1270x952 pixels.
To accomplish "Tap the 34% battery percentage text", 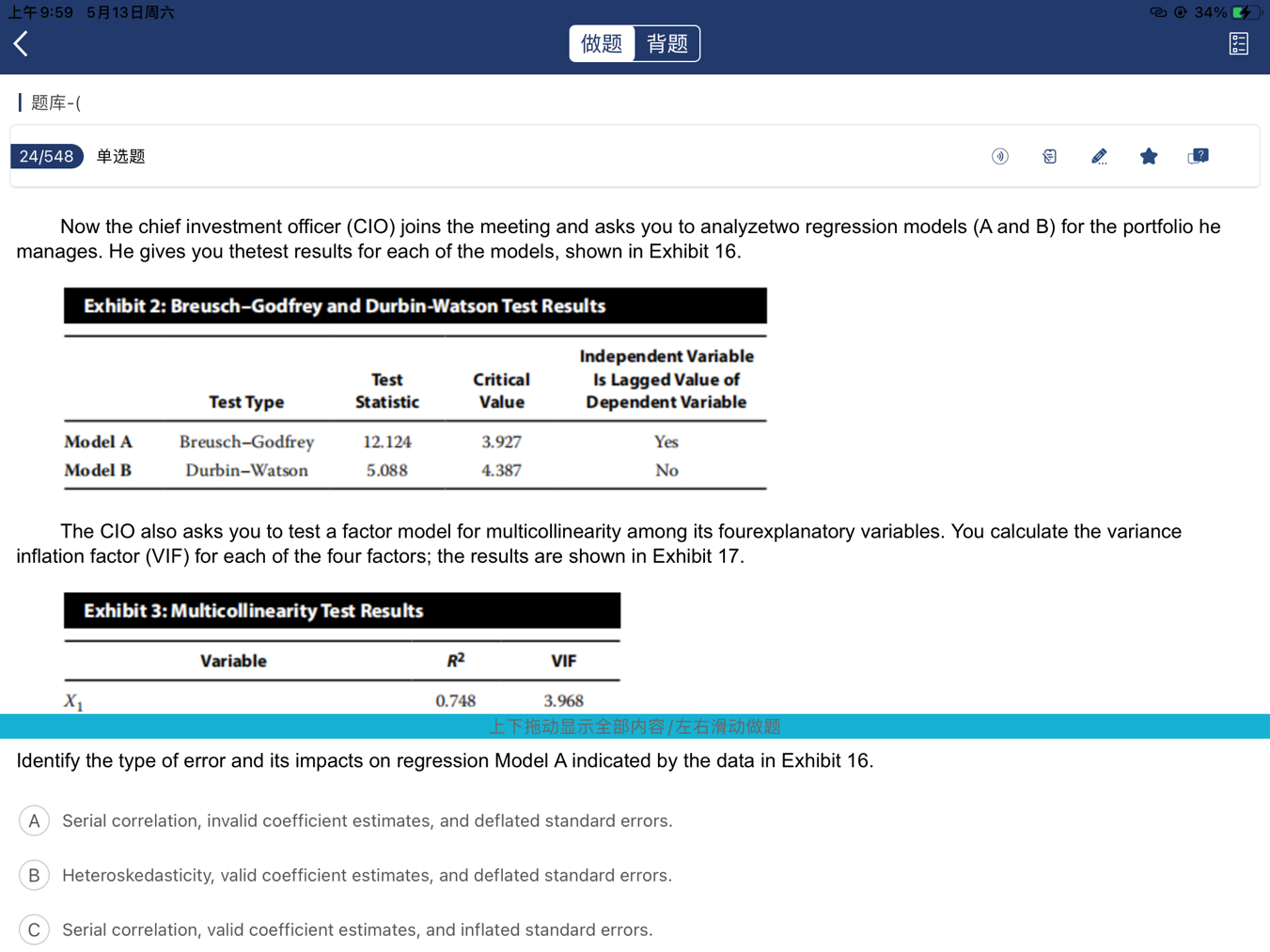I will click(1211, 12).
